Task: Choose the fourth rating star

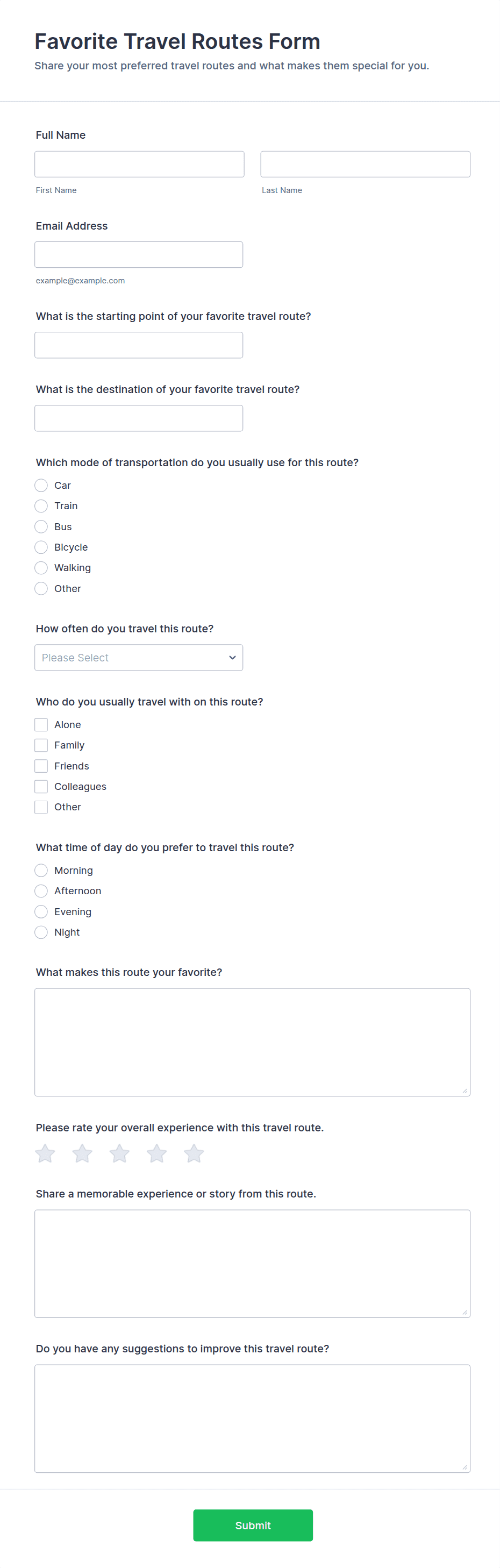Action: click(x=156, y=1153)
